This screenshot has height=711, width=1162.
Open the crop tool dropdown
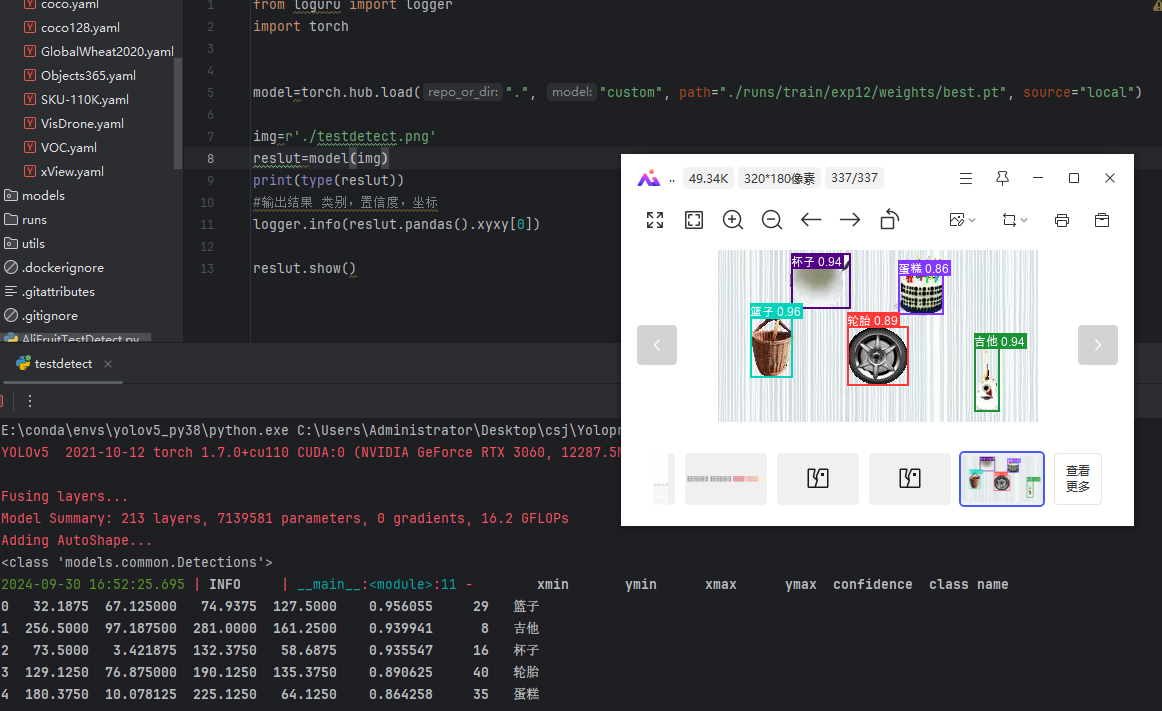point(1015,220)
